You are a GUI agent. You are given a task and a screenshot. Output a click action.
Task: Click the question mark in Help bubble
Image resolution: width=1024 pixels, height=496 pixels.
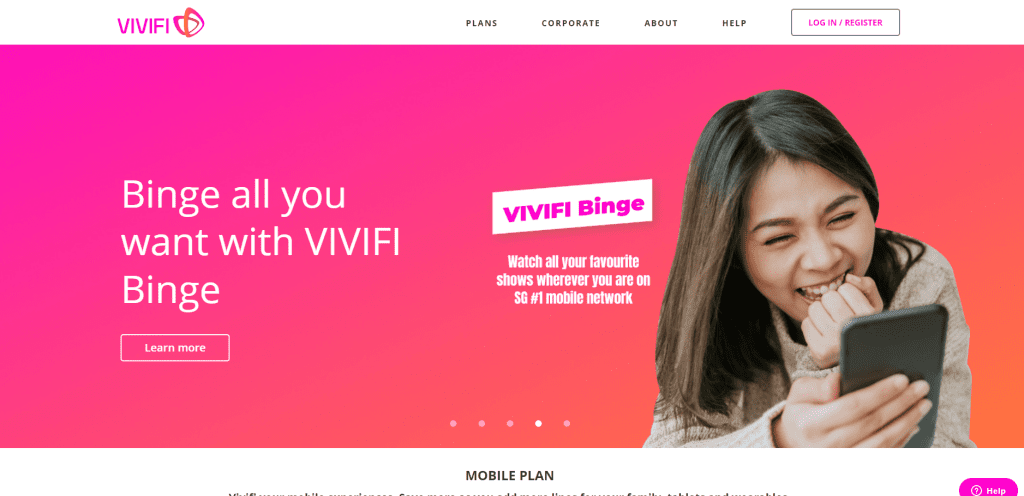coord(976,491)
